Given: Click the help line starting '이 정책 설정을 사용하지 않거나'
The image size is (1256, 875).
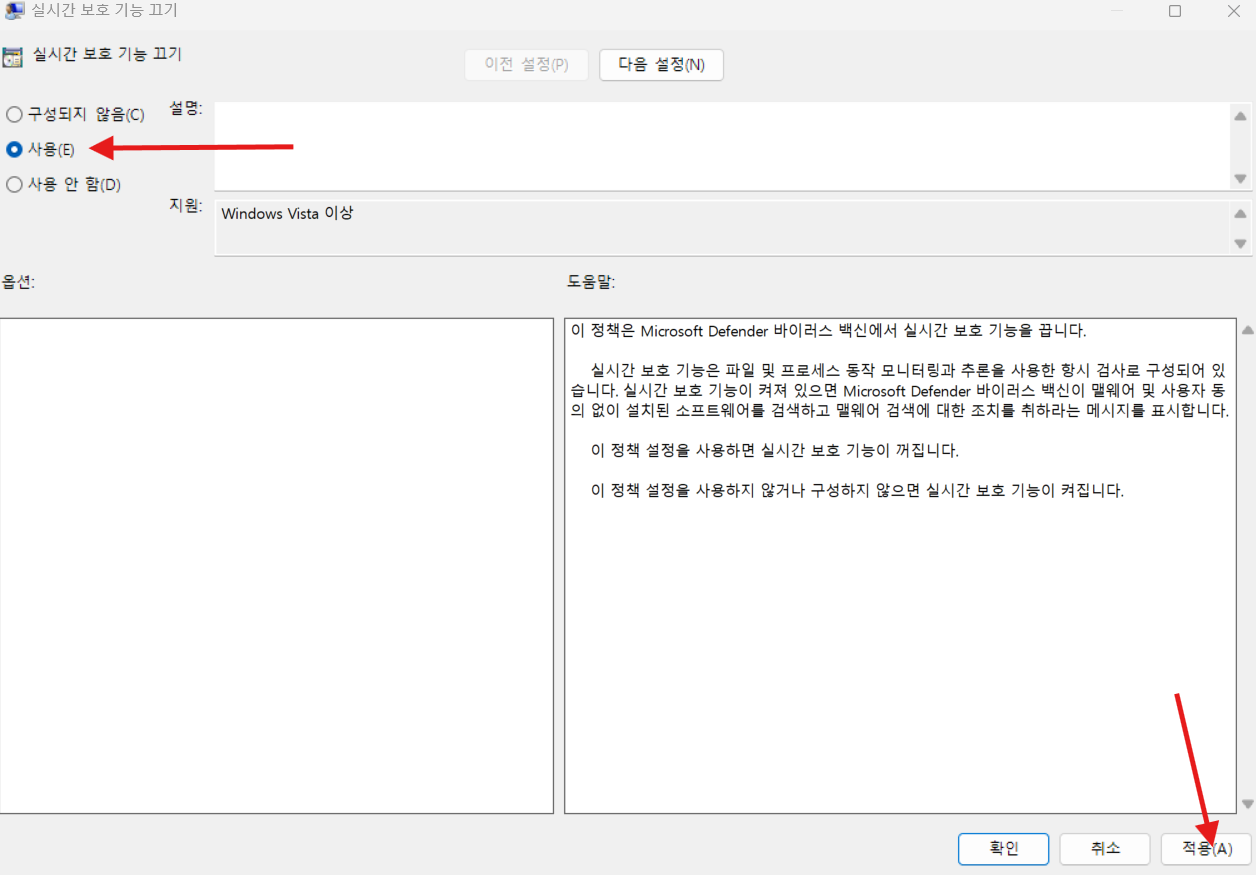Looking at the screenshot, I should pyautogui.click(x=858, y=491).
